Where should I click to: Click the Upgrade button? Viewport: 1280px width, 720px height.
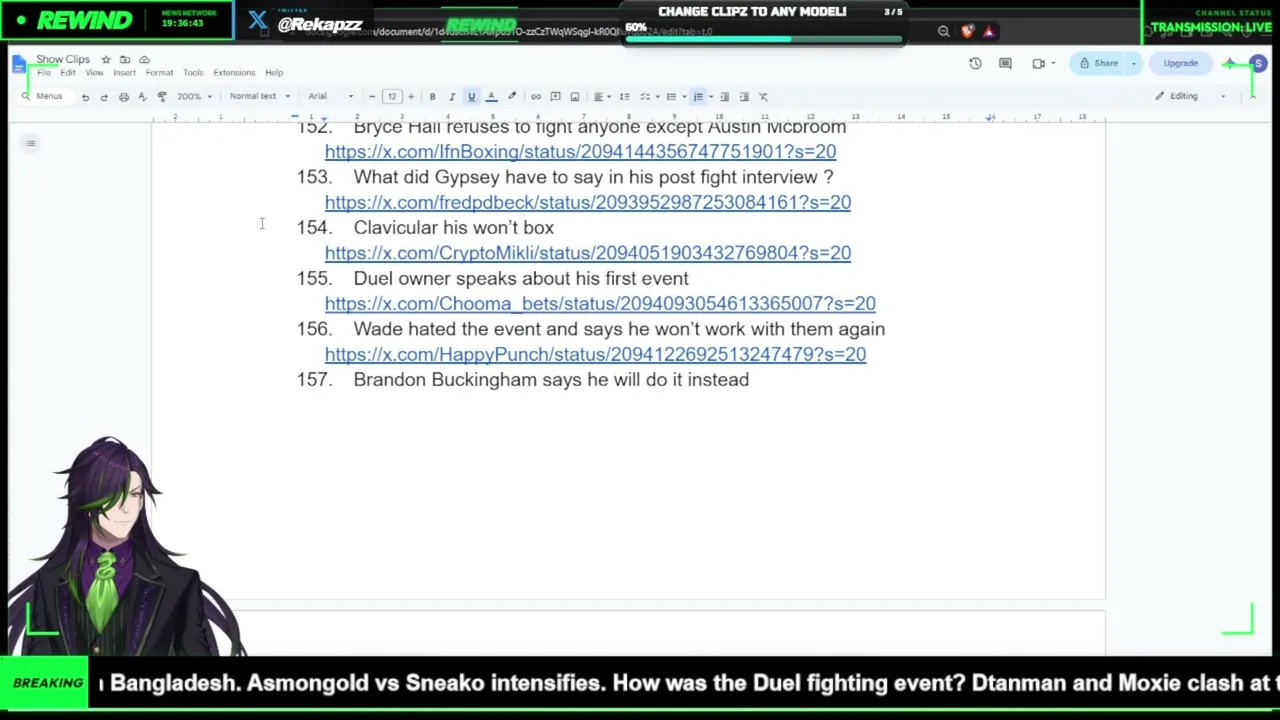[x=1180, y=64]
